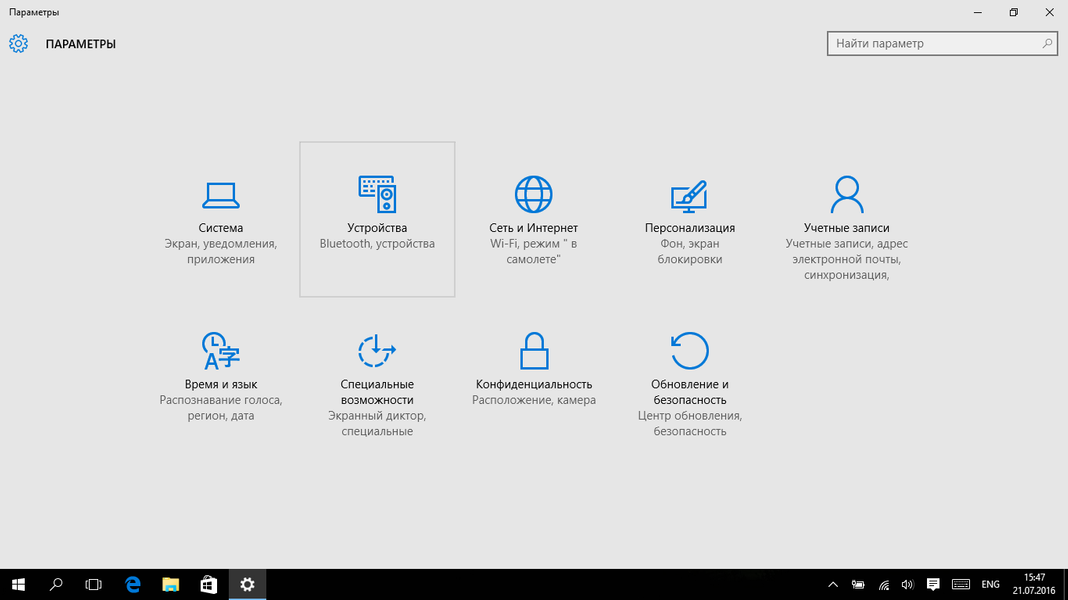The height and width of the screenshot is (600, 1068).
Task: Open the Action Center notifications icon
Action: (933, 584)
